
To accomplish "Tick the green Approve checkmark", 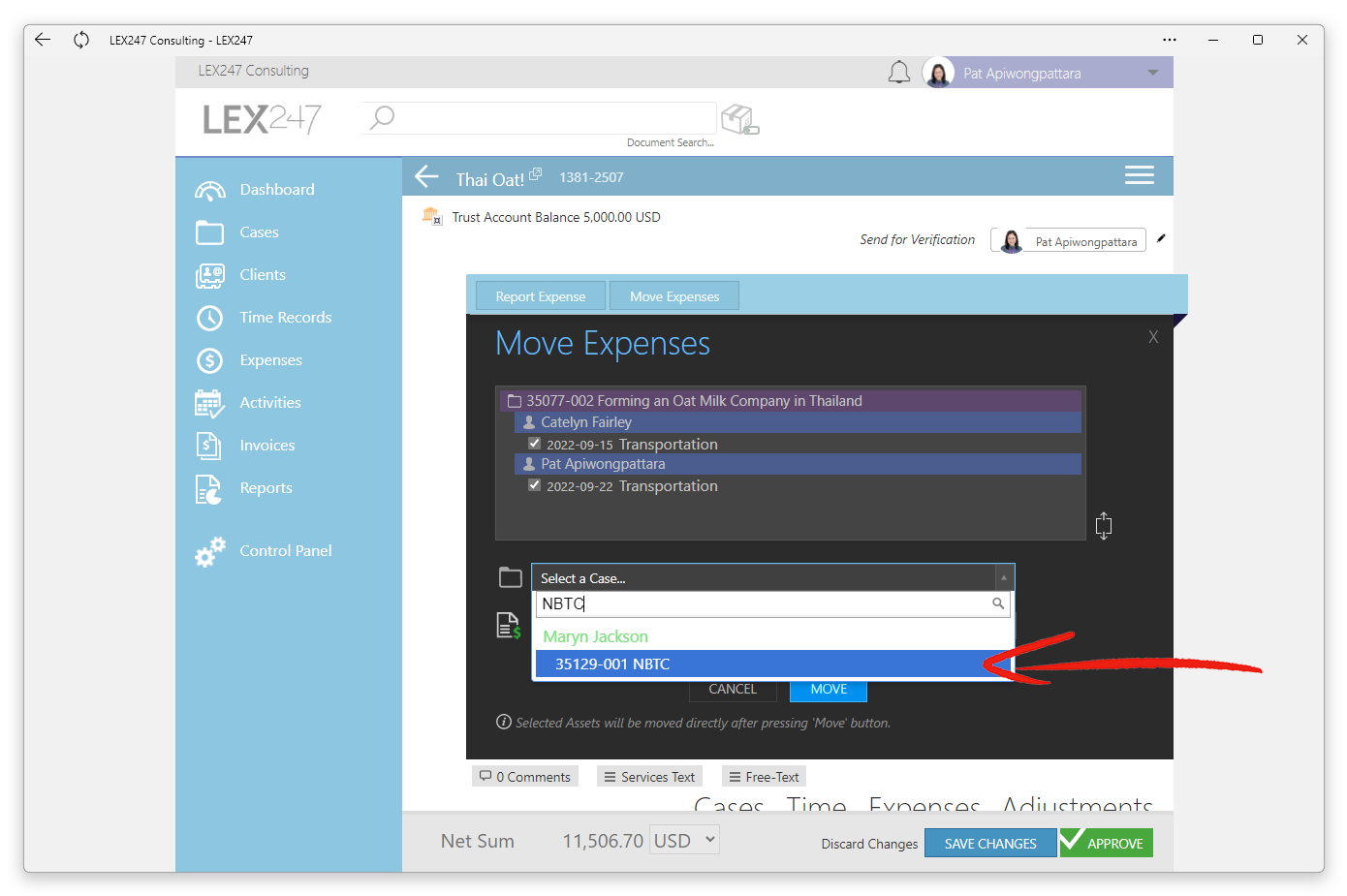I will click(1072, 840).
